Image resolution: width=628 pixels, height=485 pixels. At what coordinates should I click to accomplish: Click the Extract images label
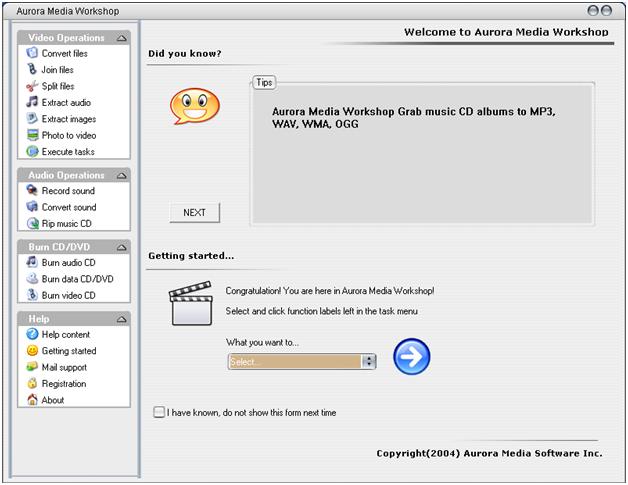pos(69,119)
